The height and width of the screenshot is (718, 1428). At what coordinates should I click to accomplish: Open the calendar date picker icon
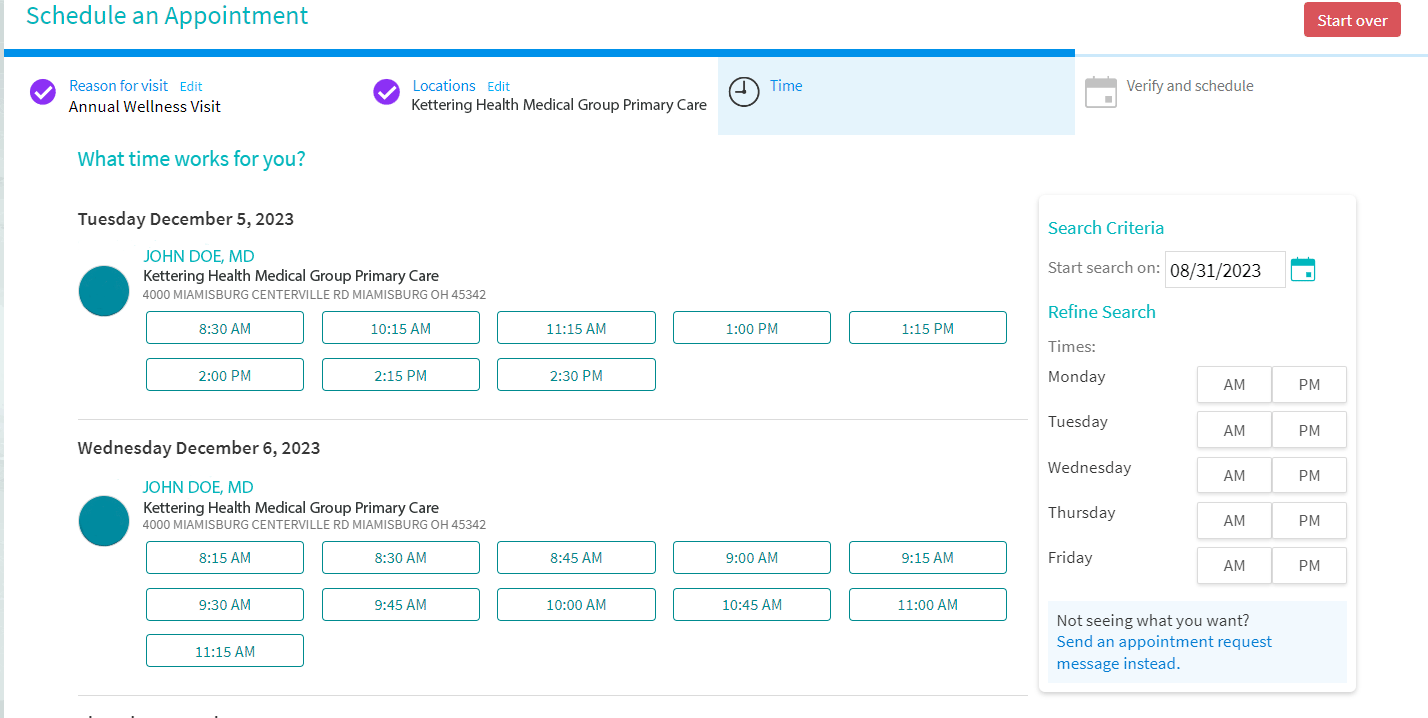point(1303,269)
